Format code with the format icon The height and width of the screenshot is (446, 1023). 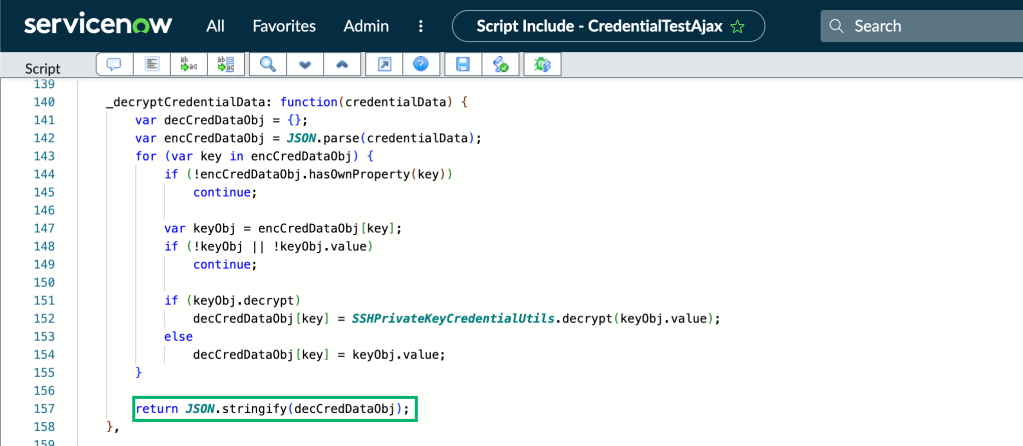tap(152, 65)
